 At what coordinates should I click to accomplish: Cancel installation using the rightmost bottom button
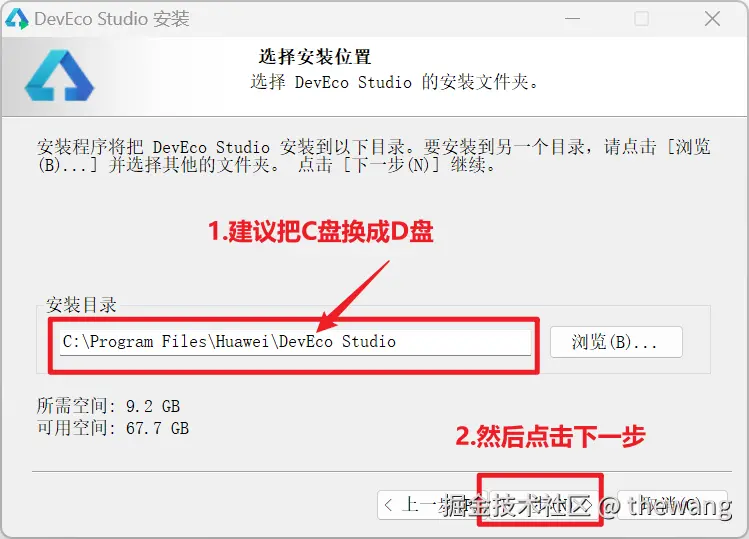673,505
